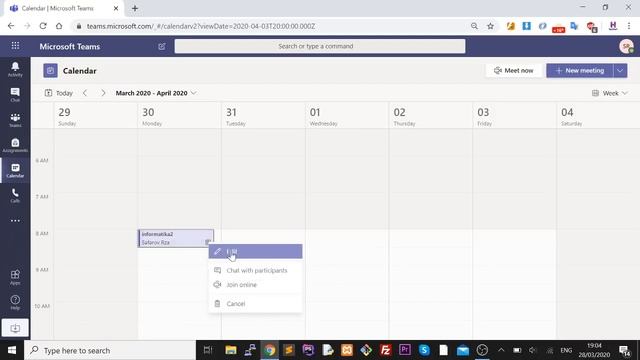640x360 pixels.
Task: Click the taskbar volume icon
Action: point(533,350)
